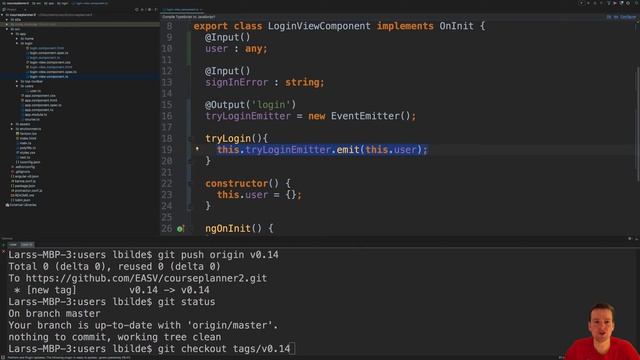Expand the node_modules folder
Image resolution: width=640 pixels, height=360 pixels.
7,24
